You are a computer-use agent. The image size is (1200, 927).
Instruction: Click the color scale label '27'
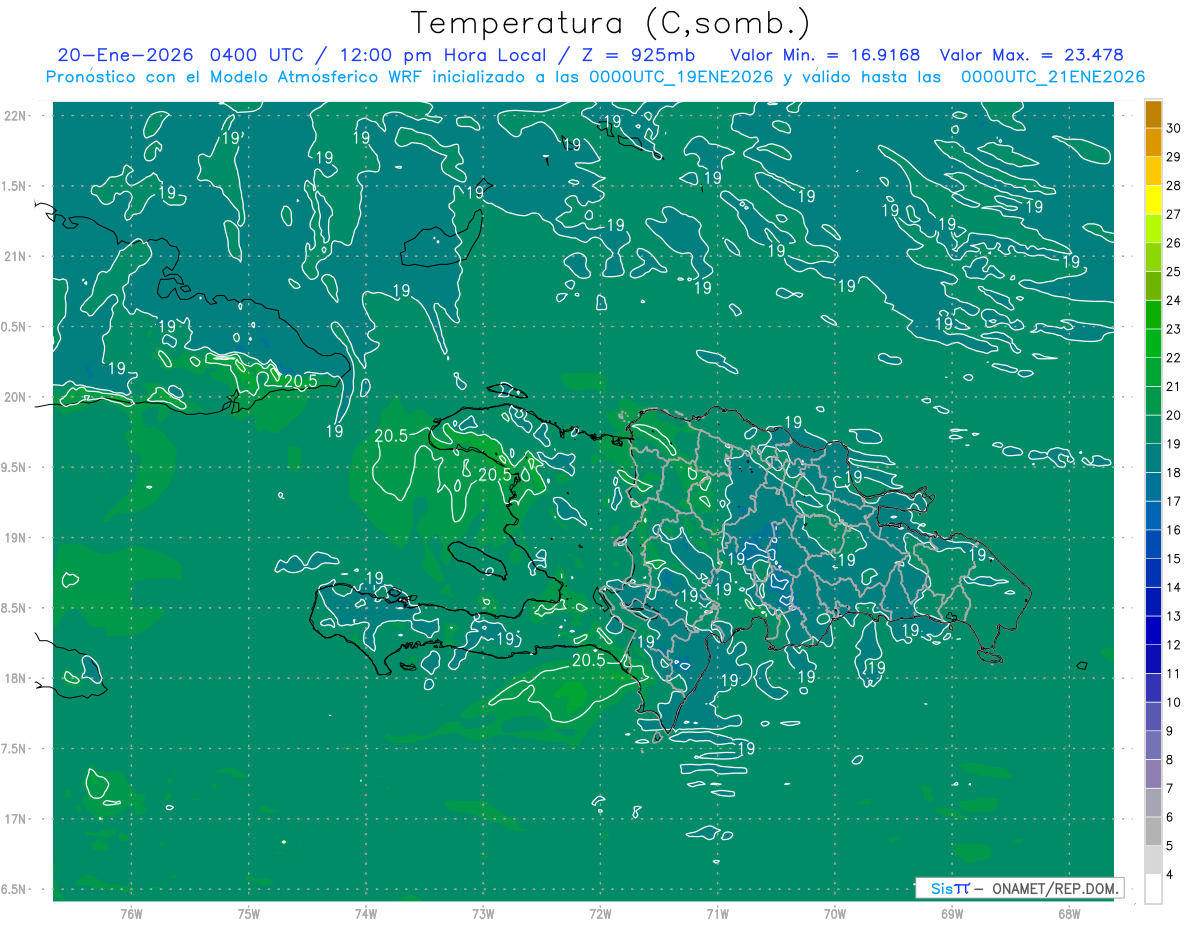click(1173, 214)
